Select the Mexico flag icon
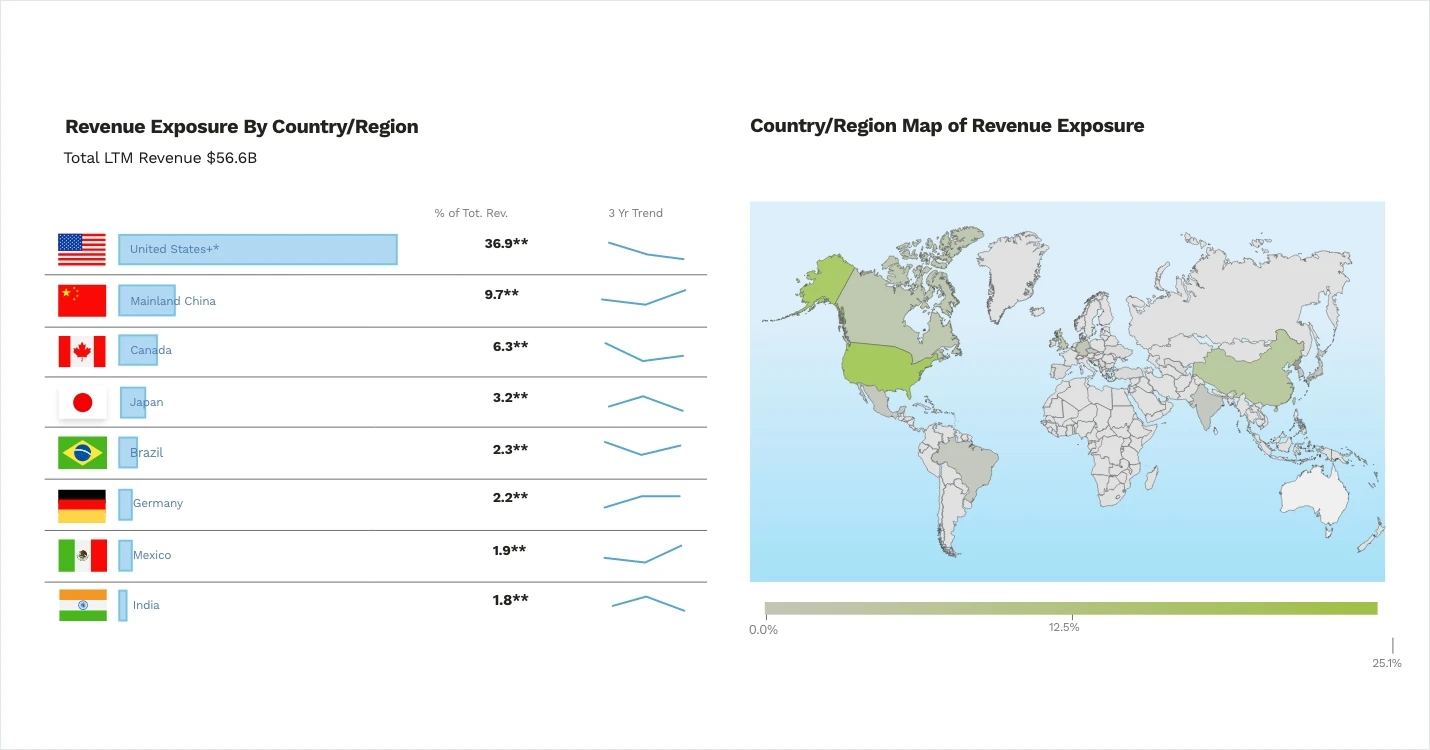The height and width of the screenshot is (750, 1430). (81, 555)
